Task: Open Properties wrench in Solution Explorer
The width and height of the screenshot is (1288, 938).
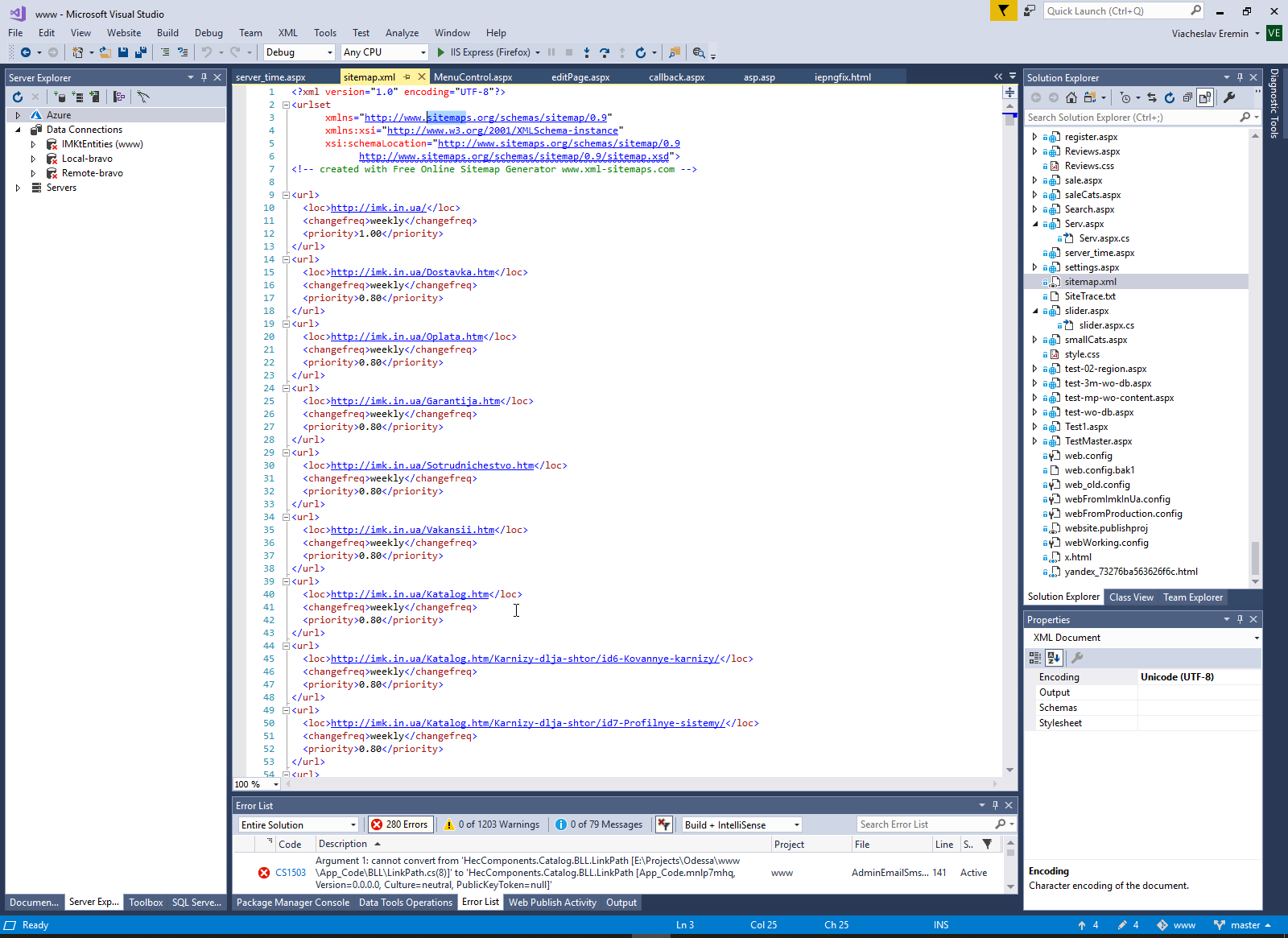Action: click(1229, 97)
